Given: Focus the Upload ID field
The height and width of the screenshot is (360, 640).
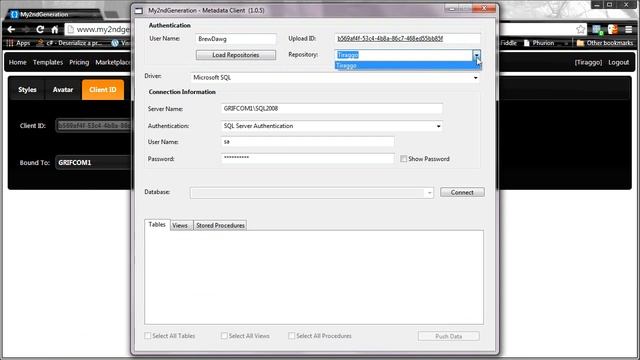Looking at the screenshot, I should [407, 39].
